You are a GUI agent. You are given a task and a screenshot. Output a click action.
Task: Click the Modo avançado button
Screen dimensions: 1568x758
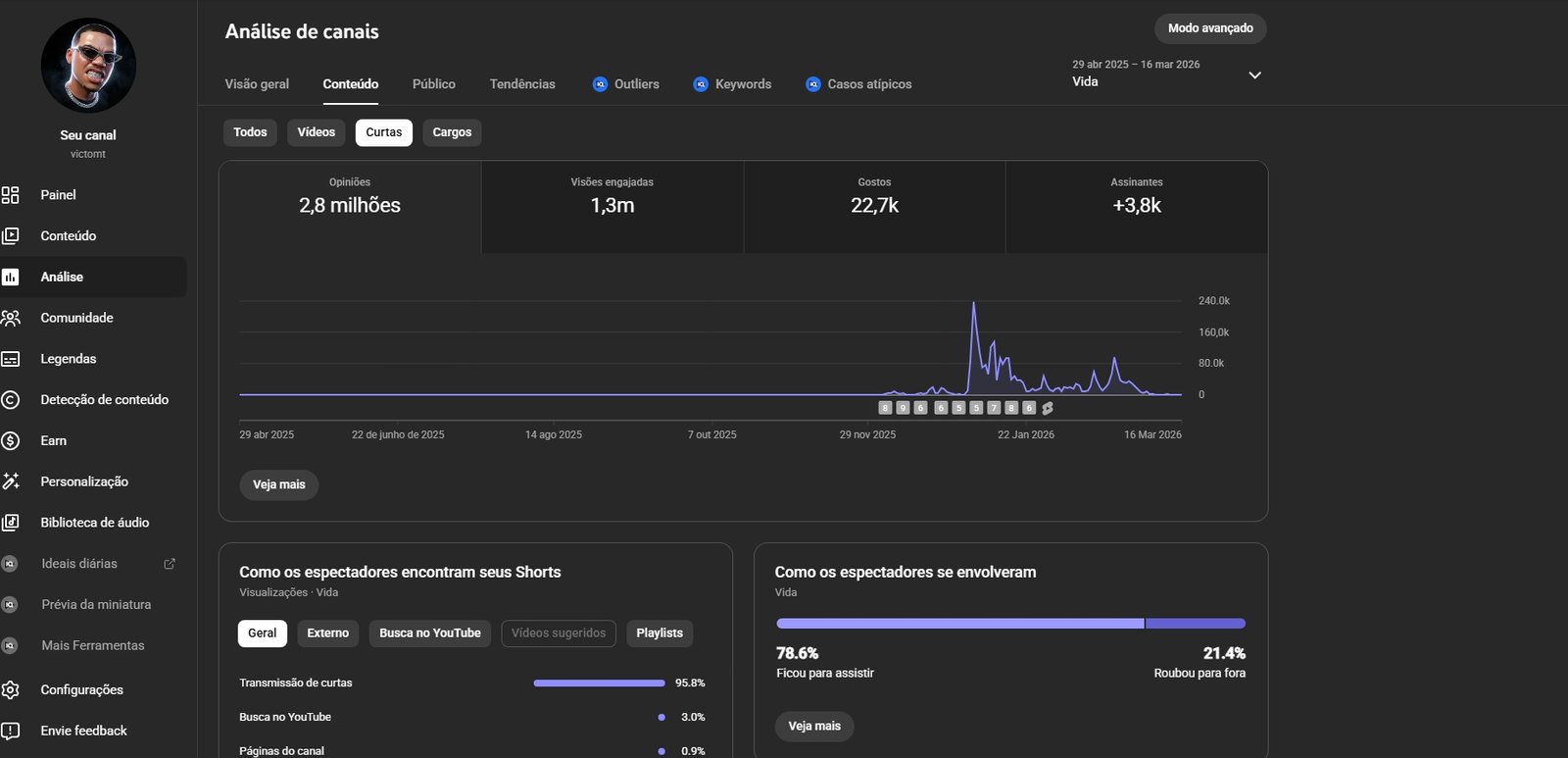pos(1209,28)
